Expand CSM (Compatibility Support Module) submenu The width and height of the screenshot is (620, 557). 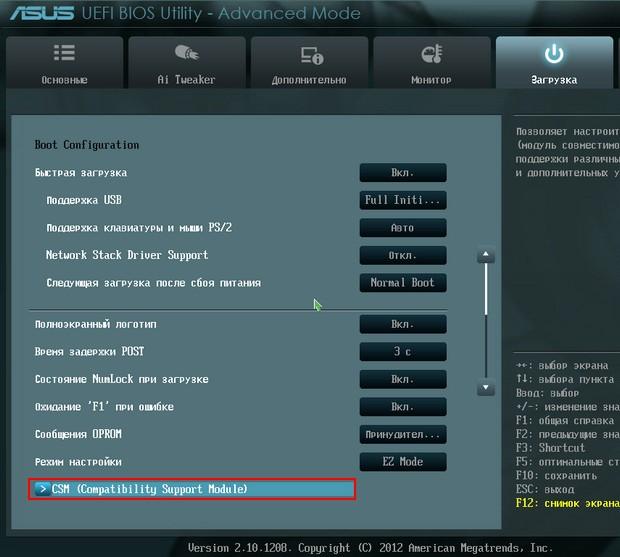(192, 489)
